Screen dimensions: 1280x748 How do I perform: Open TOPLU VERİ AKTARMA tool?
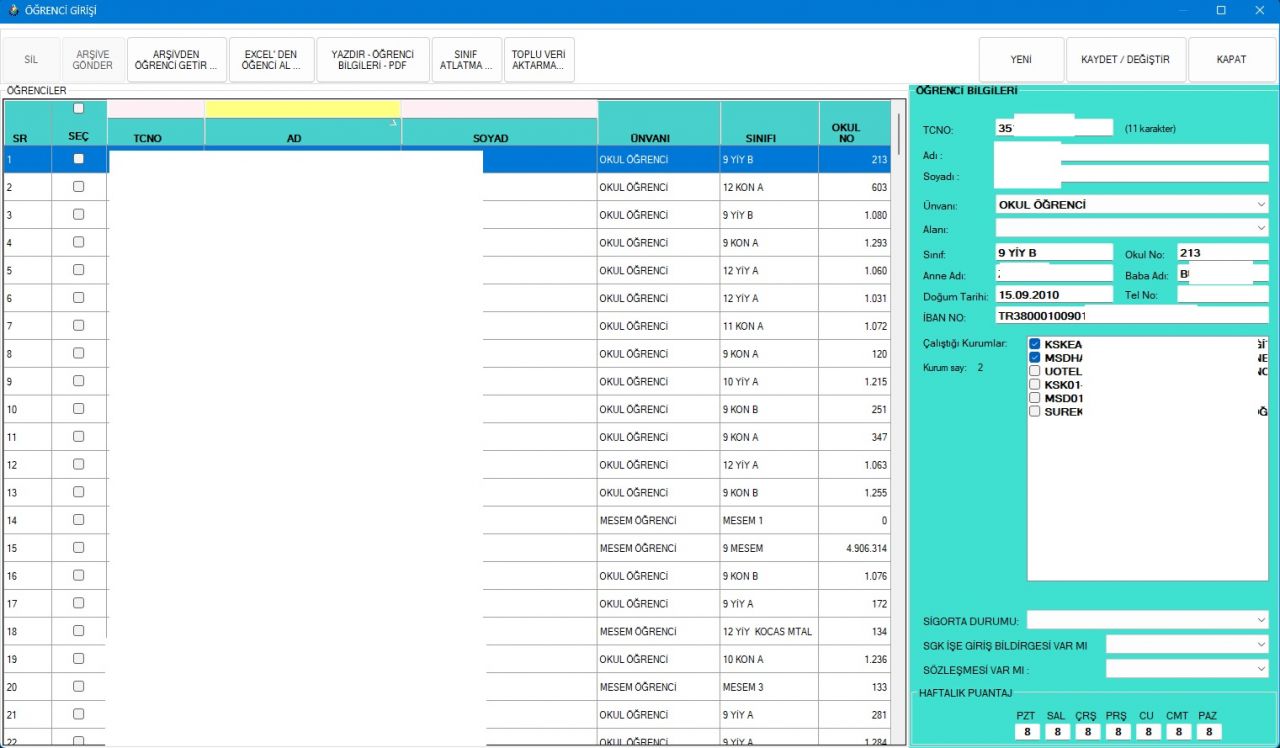(x=539, y=60)
